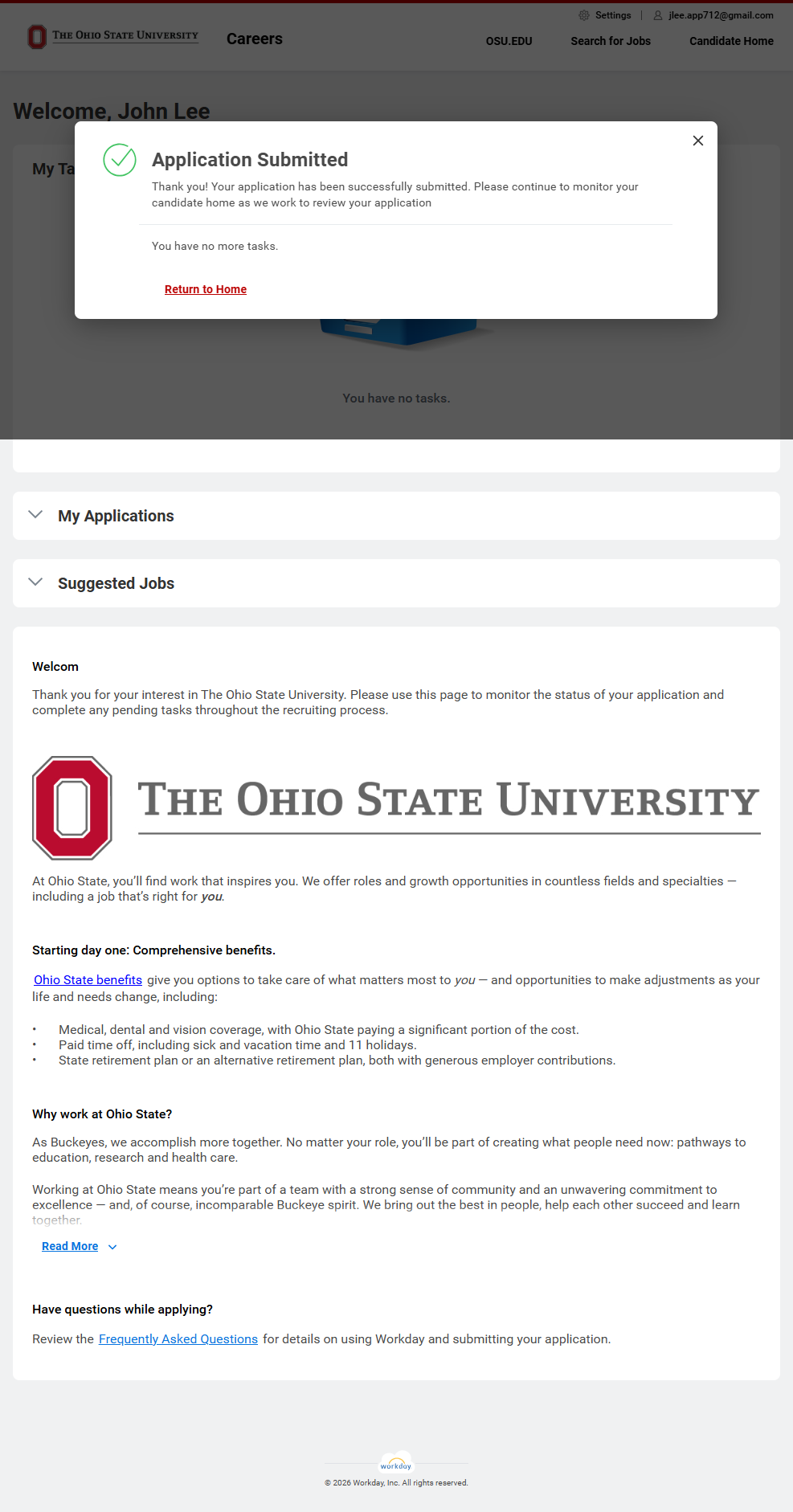
Task: Open OSU.EDU navigation item
Action: [x=509, y=41]
